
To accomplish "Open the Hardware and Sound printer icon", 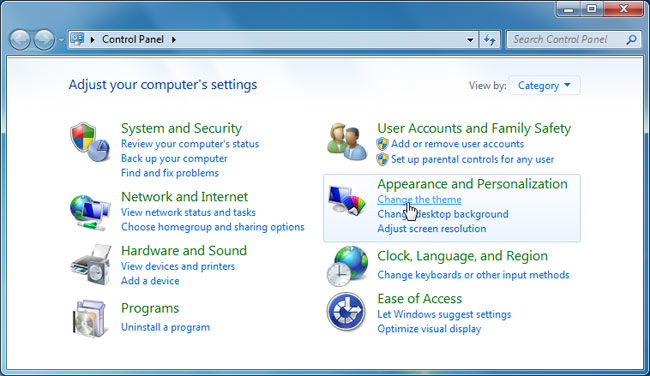I will pyautogui.click(x=91, y=264).
